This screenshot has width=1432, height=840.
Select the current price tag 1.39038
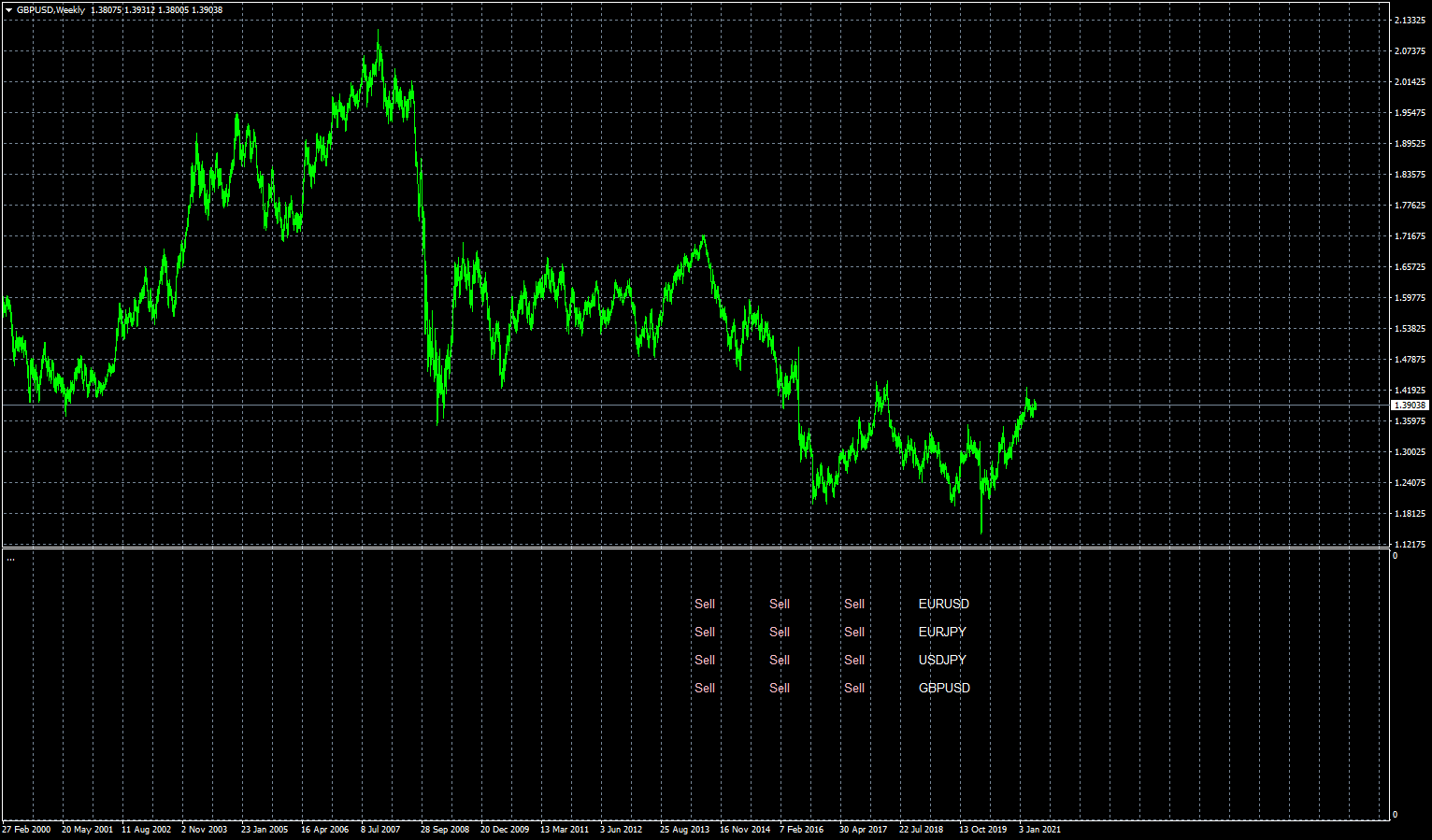[1411, 406]
